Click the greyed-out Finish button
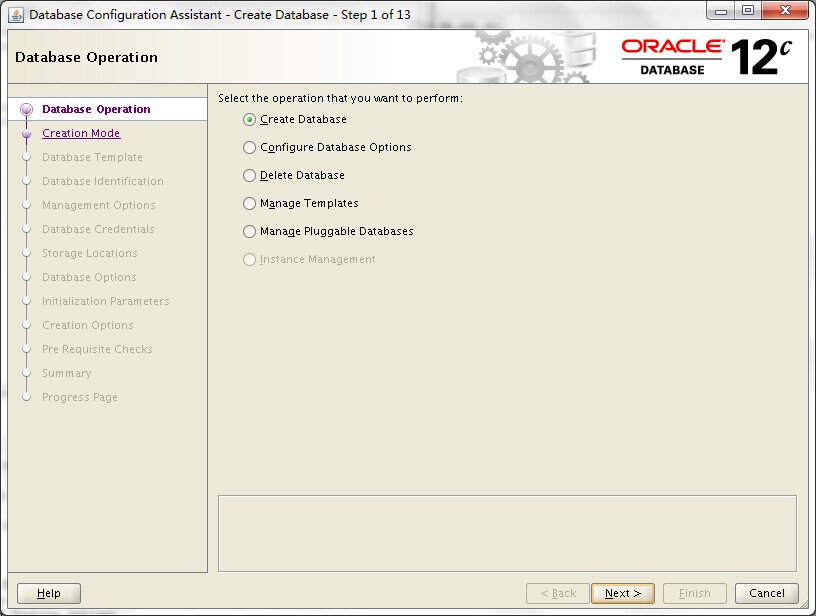816x616 pixels. 695,593
